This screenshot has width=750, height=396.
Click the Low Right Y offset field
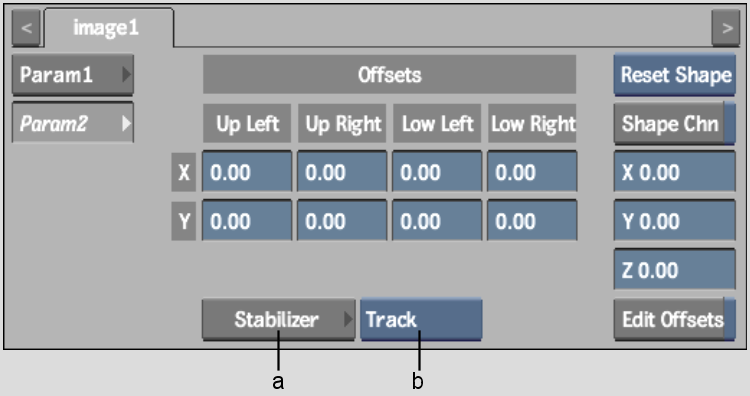point(532,220)
